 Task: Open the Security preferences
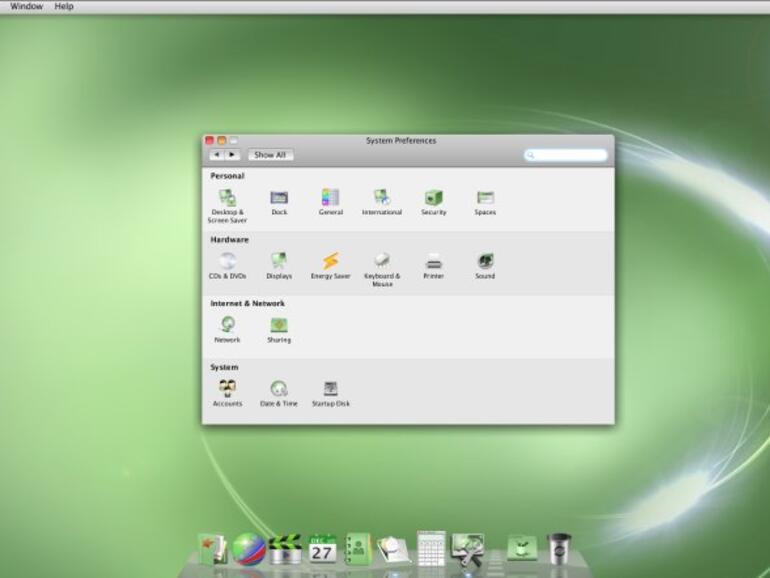click(433, 199)
